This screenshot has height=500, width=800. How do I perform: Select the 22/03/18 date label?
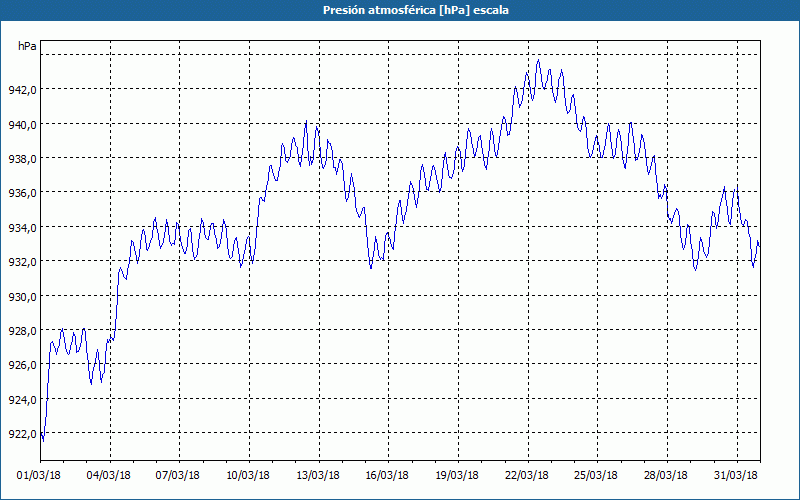coord(527,476)
